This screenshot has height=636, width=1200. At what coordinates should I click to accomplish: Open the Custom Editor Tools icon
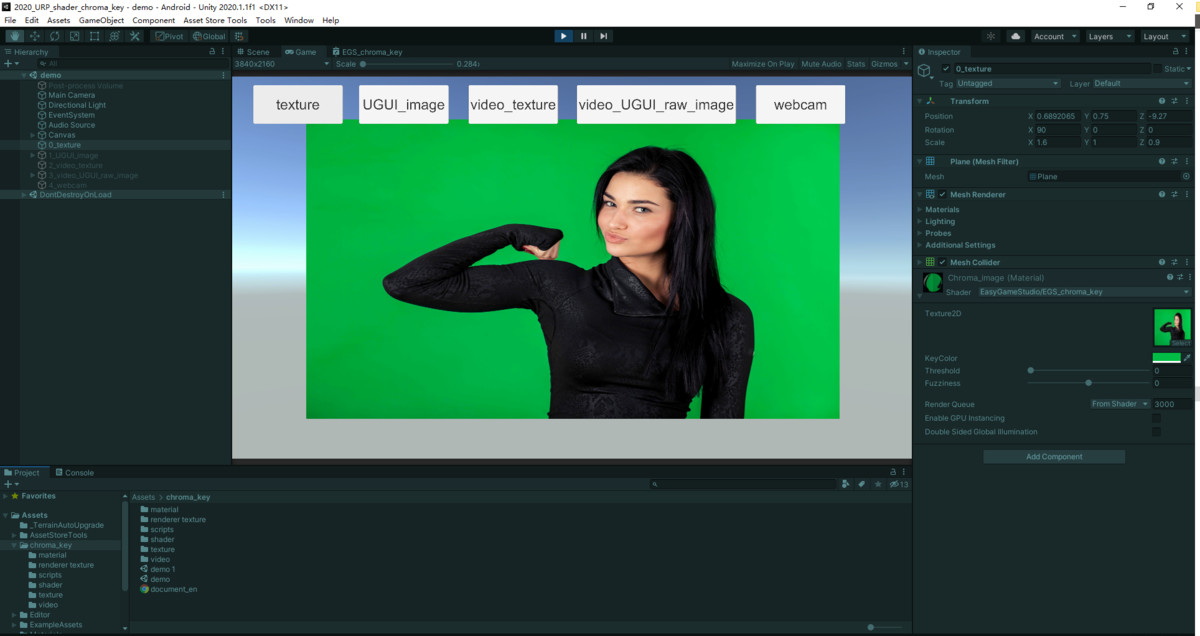tap(134, 35)
